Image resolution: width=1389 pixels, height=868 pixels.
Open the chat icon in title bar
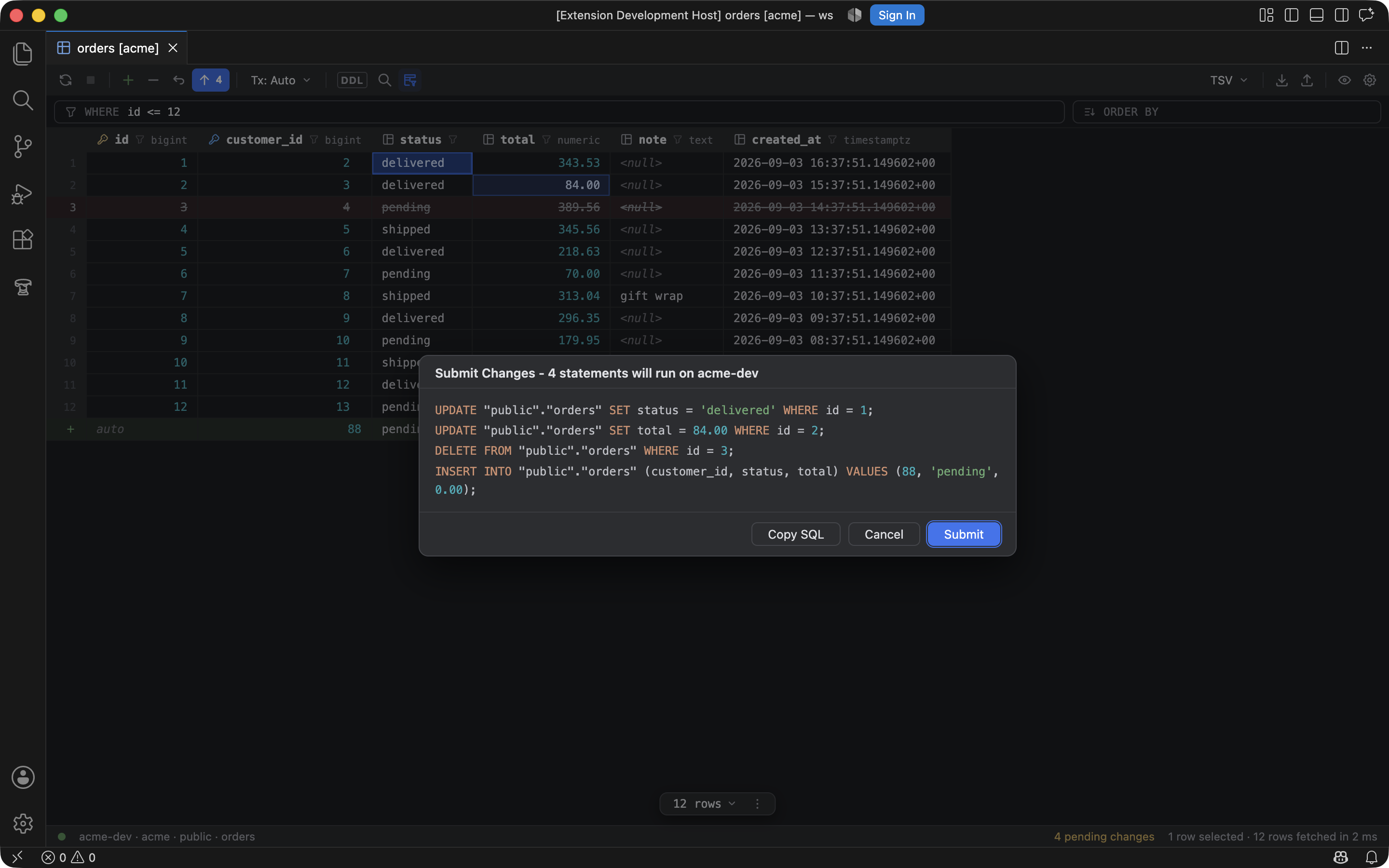[x=1366, y=15]
